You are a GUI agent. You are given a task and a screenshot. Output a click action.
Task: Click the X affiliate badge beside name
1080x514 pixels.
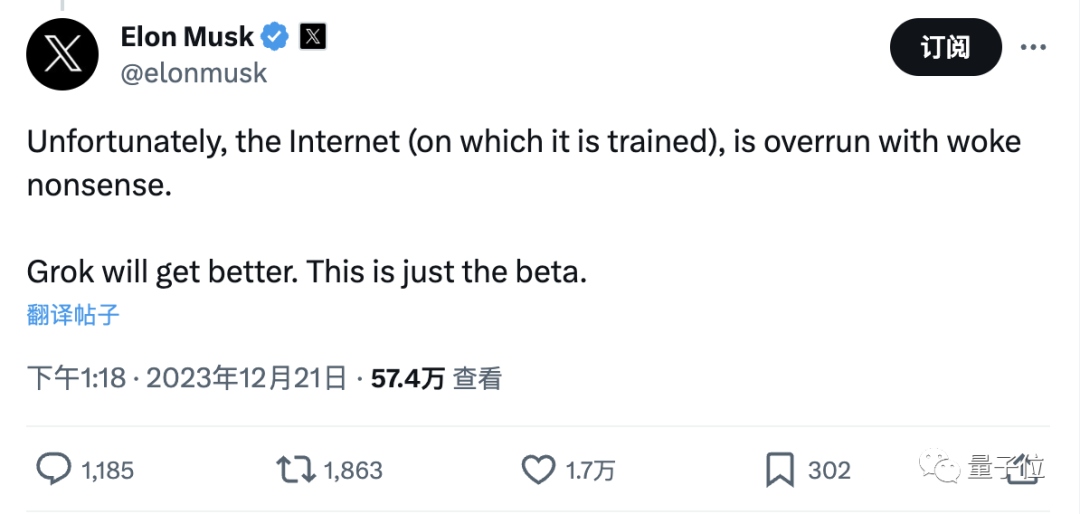pos(313,38)
